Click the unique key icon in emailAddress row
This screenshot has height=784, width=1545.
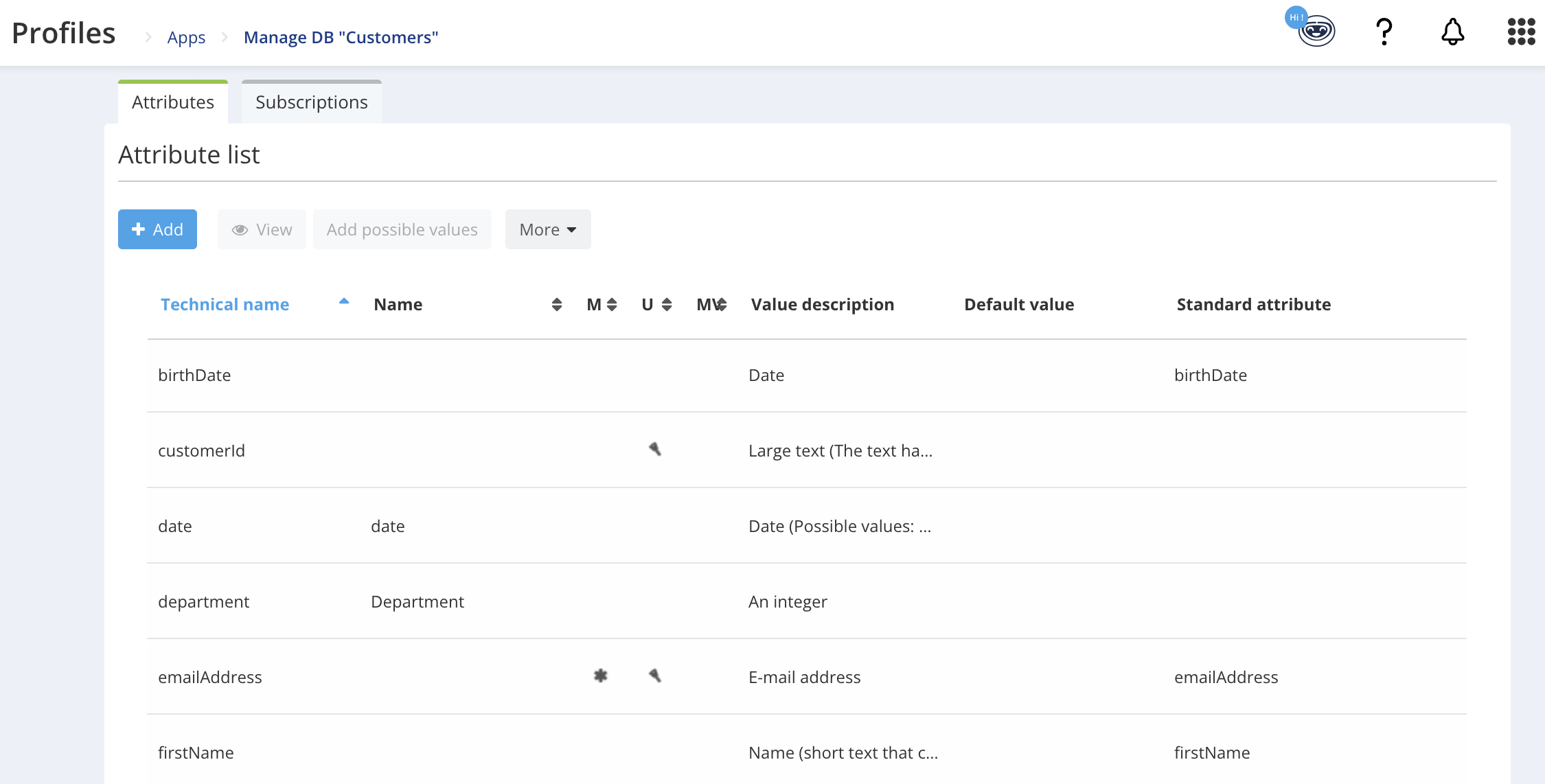[655, 676]
